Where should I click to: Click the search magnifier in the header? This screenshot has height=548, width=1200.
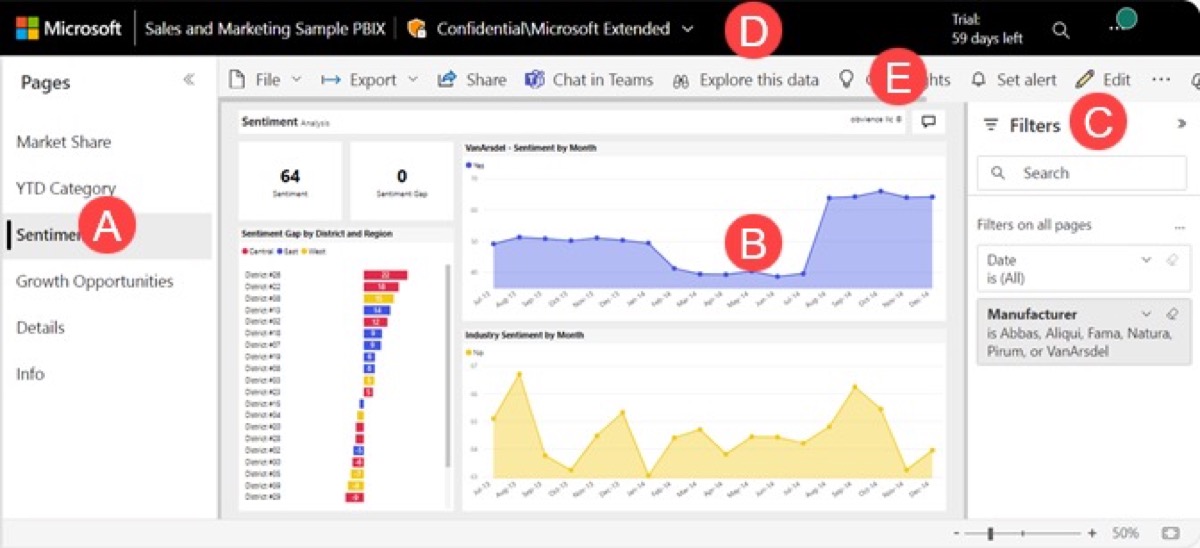1061,30
